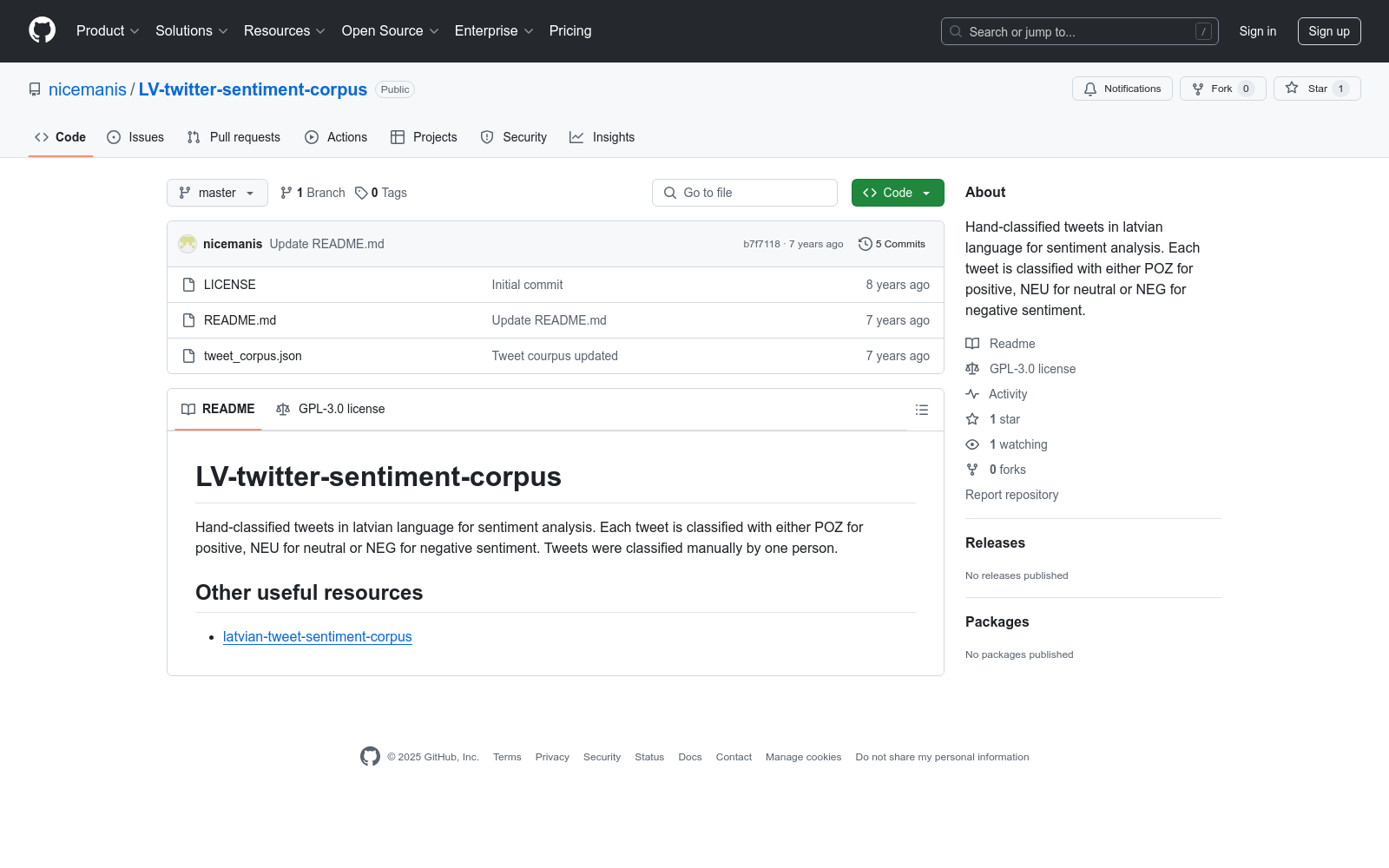Click Report repository
This screenshot has width=1389, height=868.
(1012, 495)
